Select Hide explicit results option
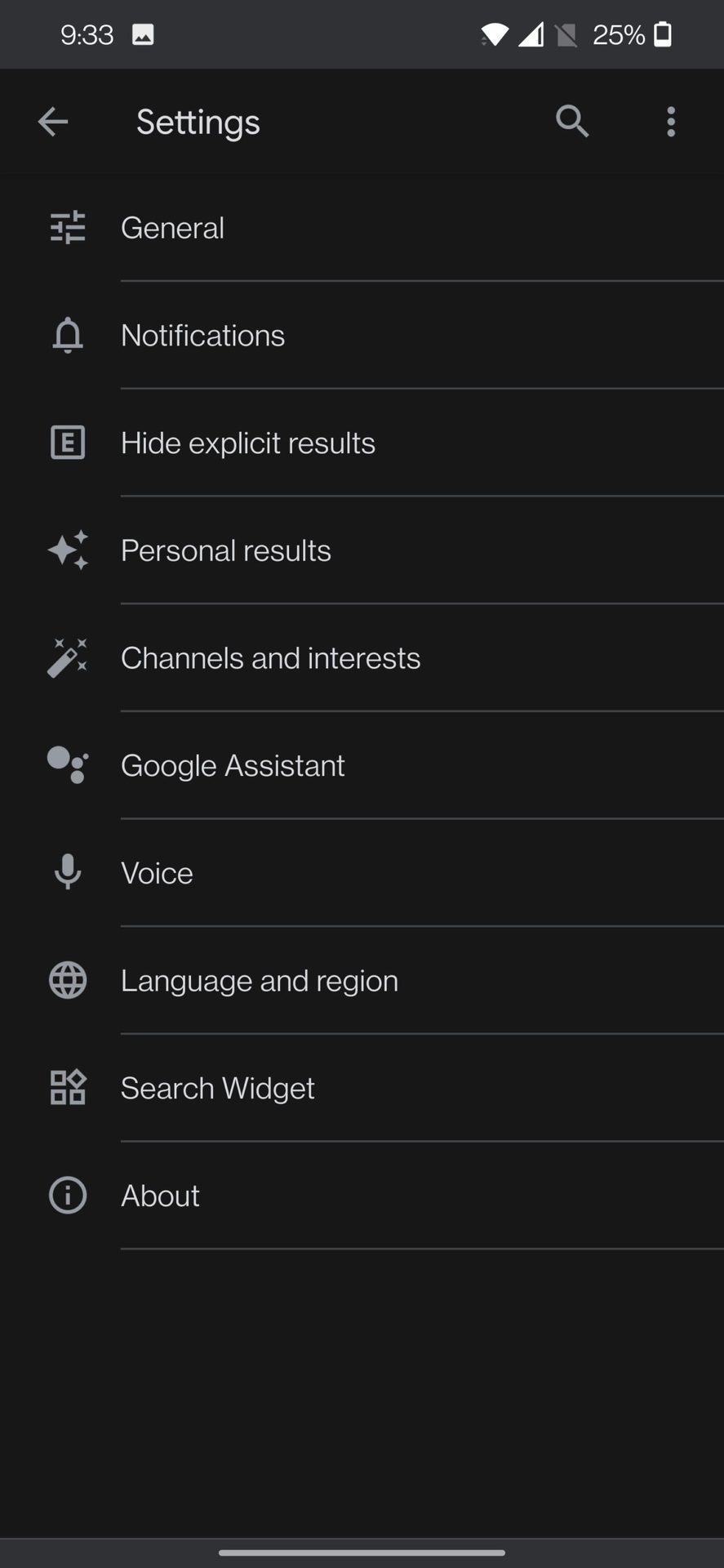This screenshot has width=724, height=1568. [248, 443]
